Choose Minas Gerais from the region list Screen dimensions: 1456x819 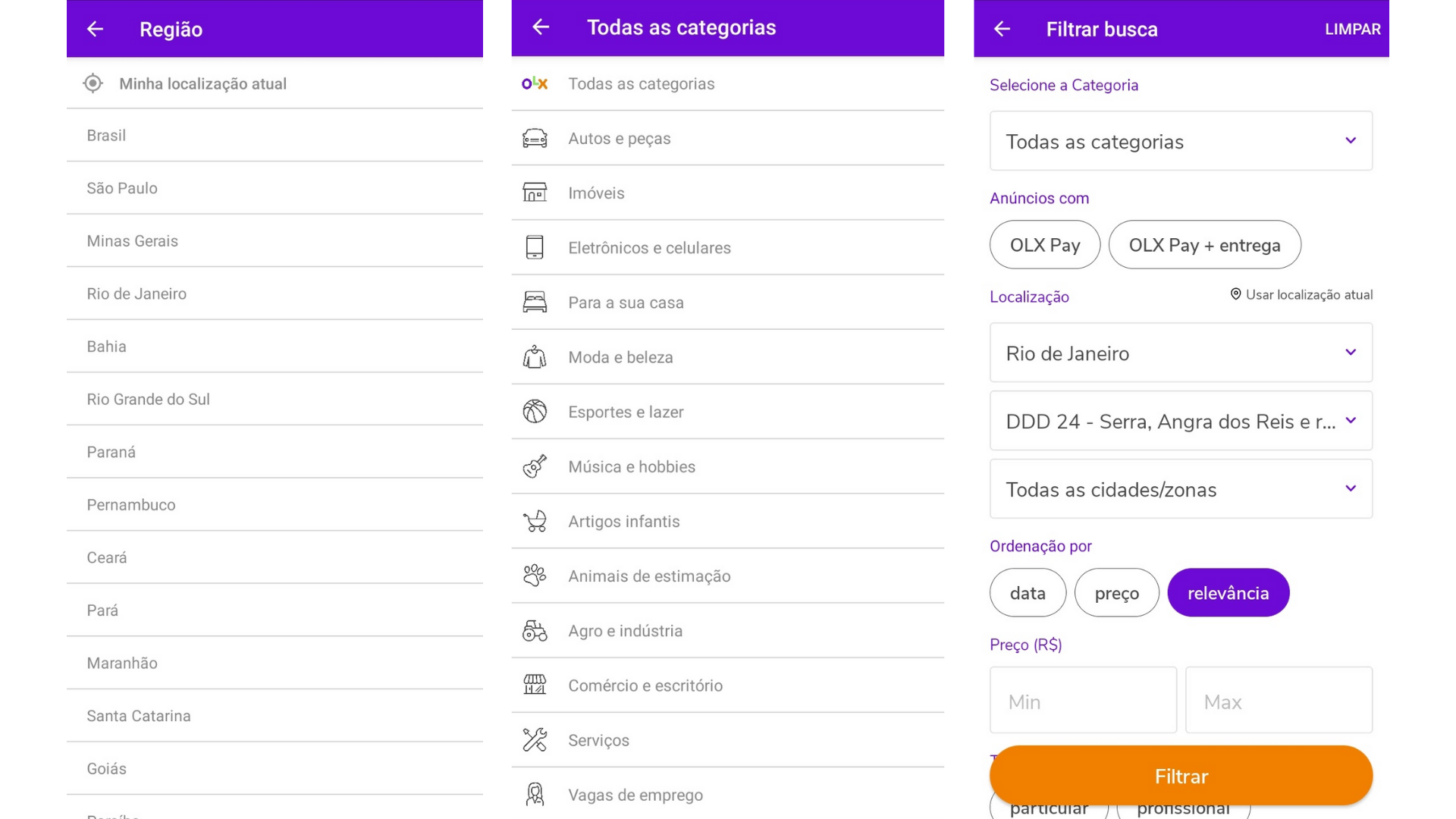tap(132, 240)
